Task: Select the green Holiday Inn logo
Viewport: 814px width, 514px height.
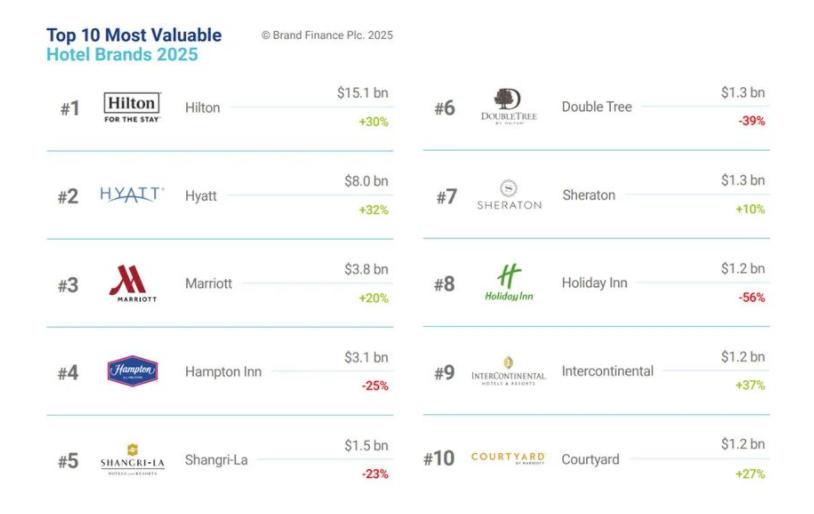Action: [509, 283]
